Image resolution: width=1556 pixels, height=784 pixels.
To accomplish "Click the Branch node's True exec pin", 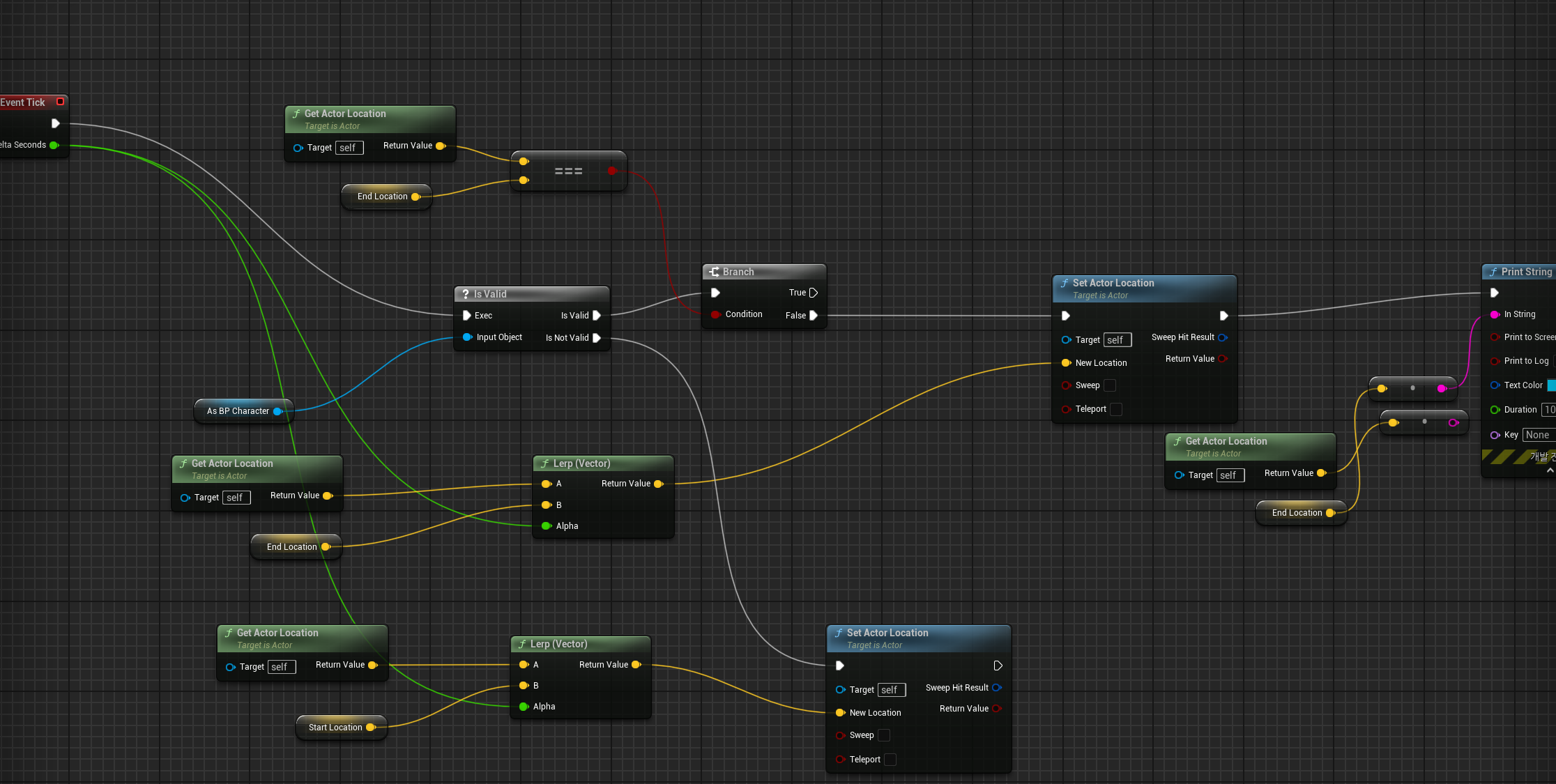I will [x=813, y=293].
